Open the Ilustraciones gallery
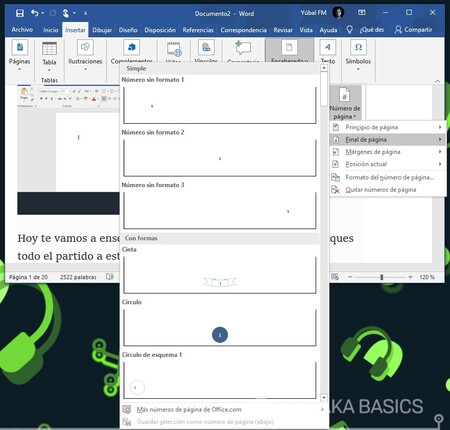This screenshot has width=450, height=430. (85, 55)
